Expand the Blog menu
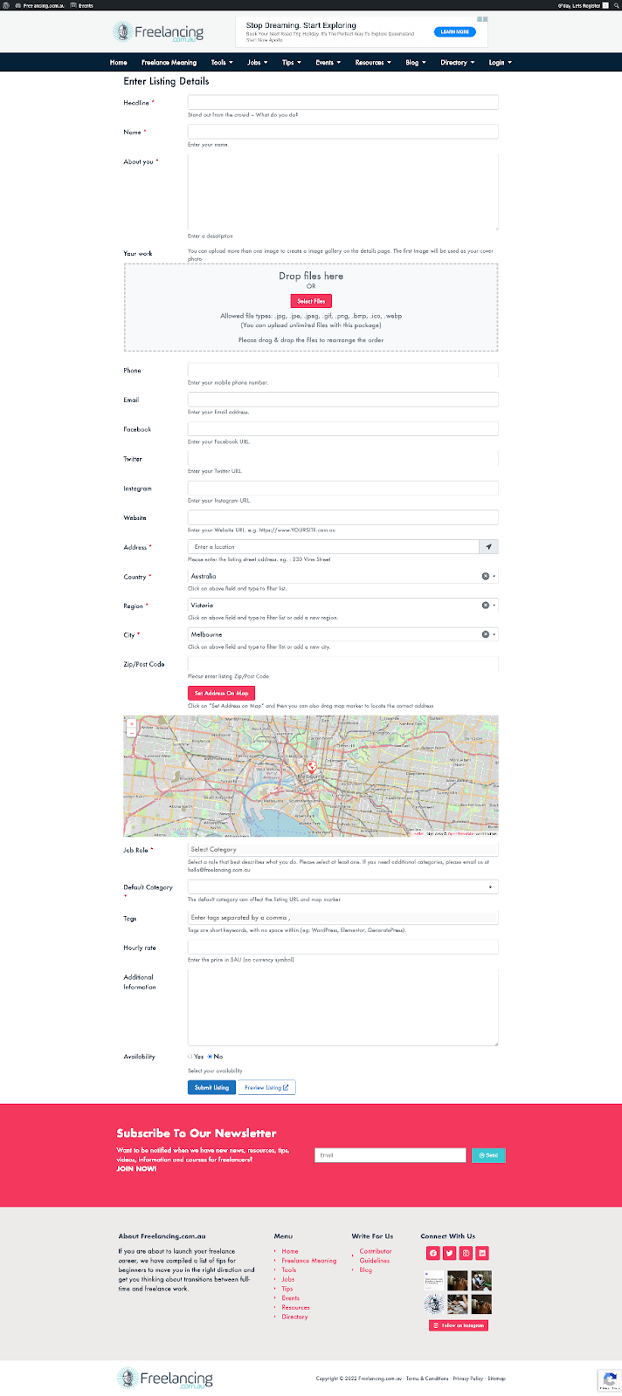622x1396 pixels. pos(416,62)
